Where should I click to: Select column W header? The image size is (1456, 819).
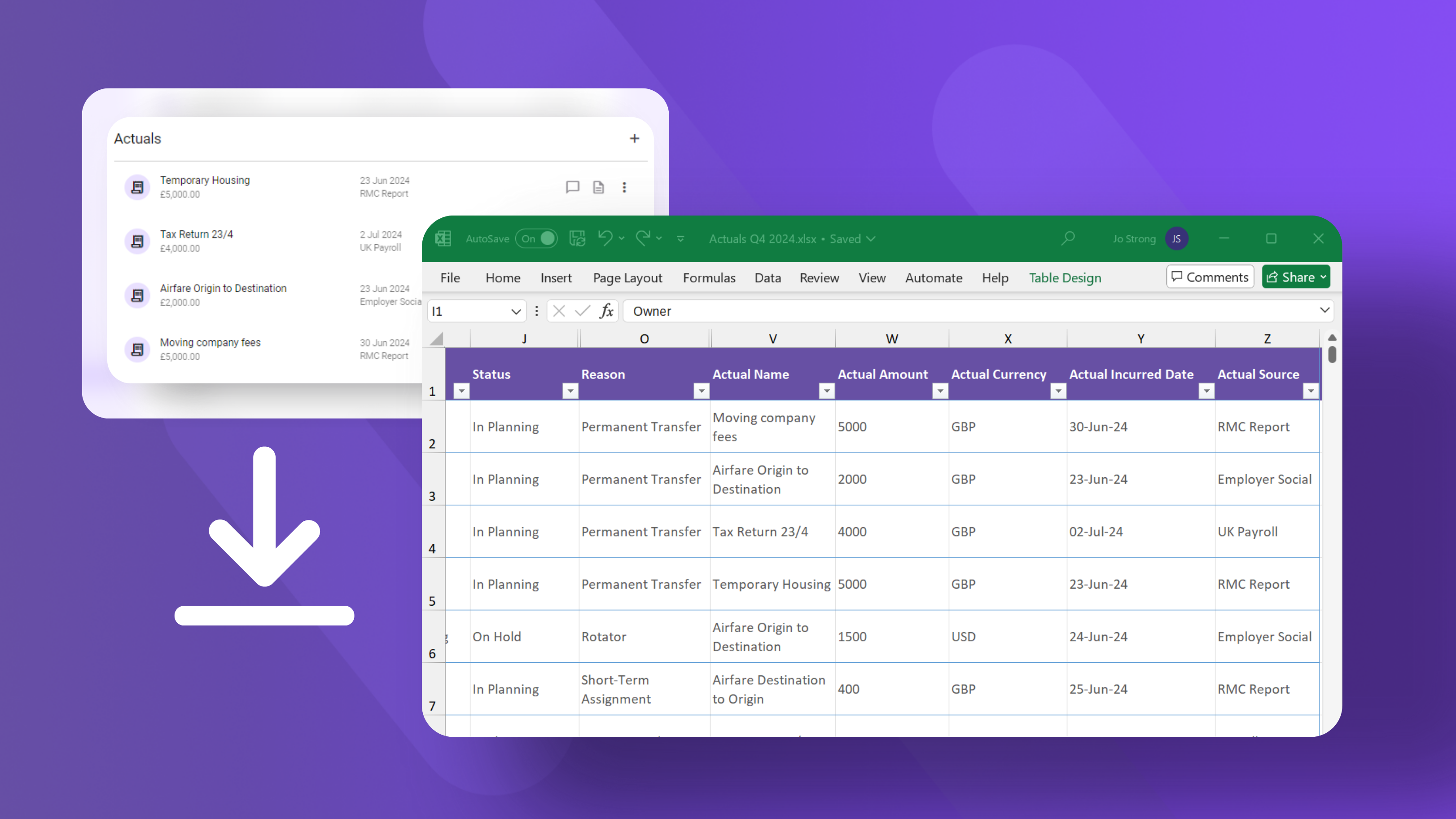pyautogui.click(x=891, y=339)
